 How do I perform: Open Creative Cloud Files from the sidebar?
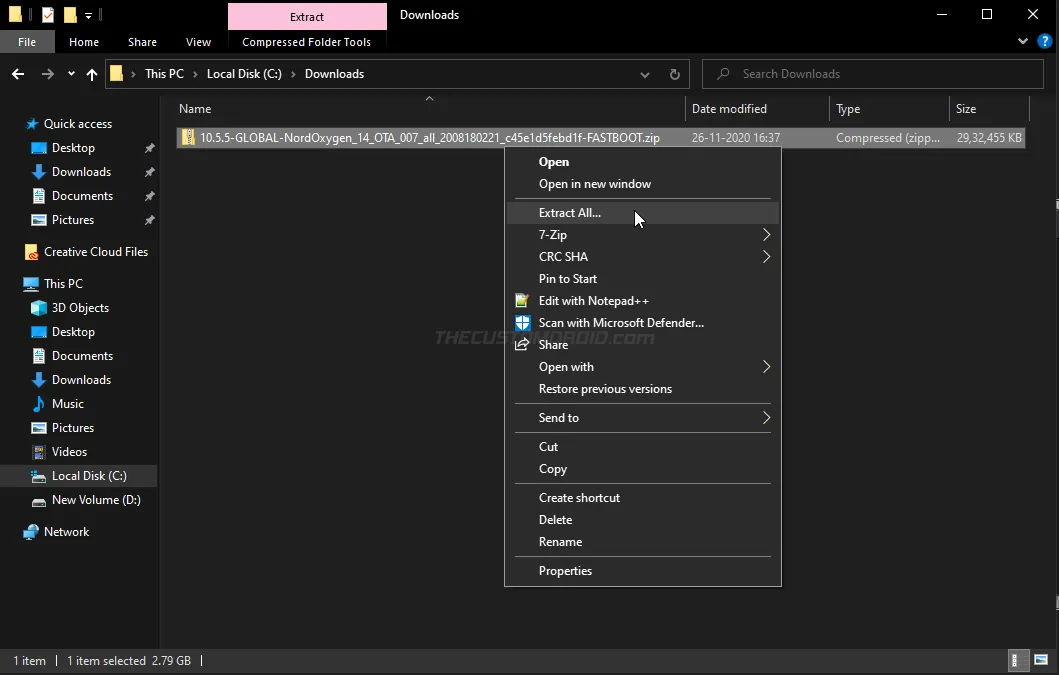pos(95,251)
